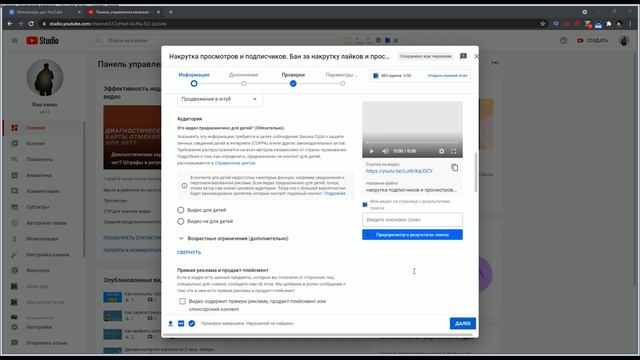Click the Фонотека sidebar icon
640x360 pixels.
click(15, 270)
